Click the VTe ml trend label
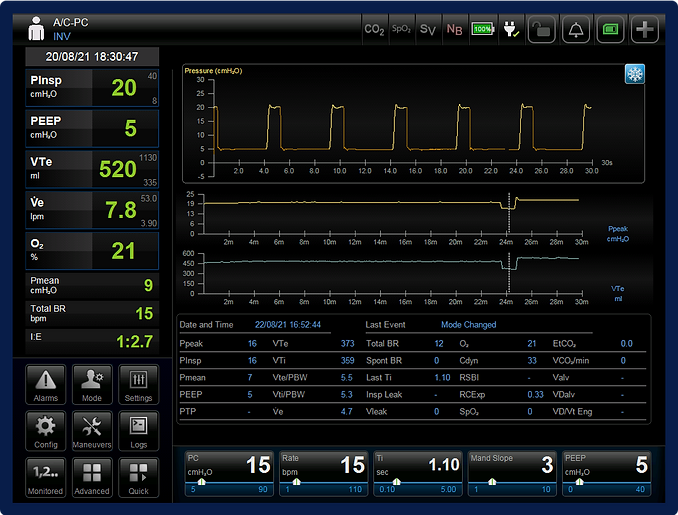Image resolution: width=678 pixels, height=515 pixels. [618, 294]
